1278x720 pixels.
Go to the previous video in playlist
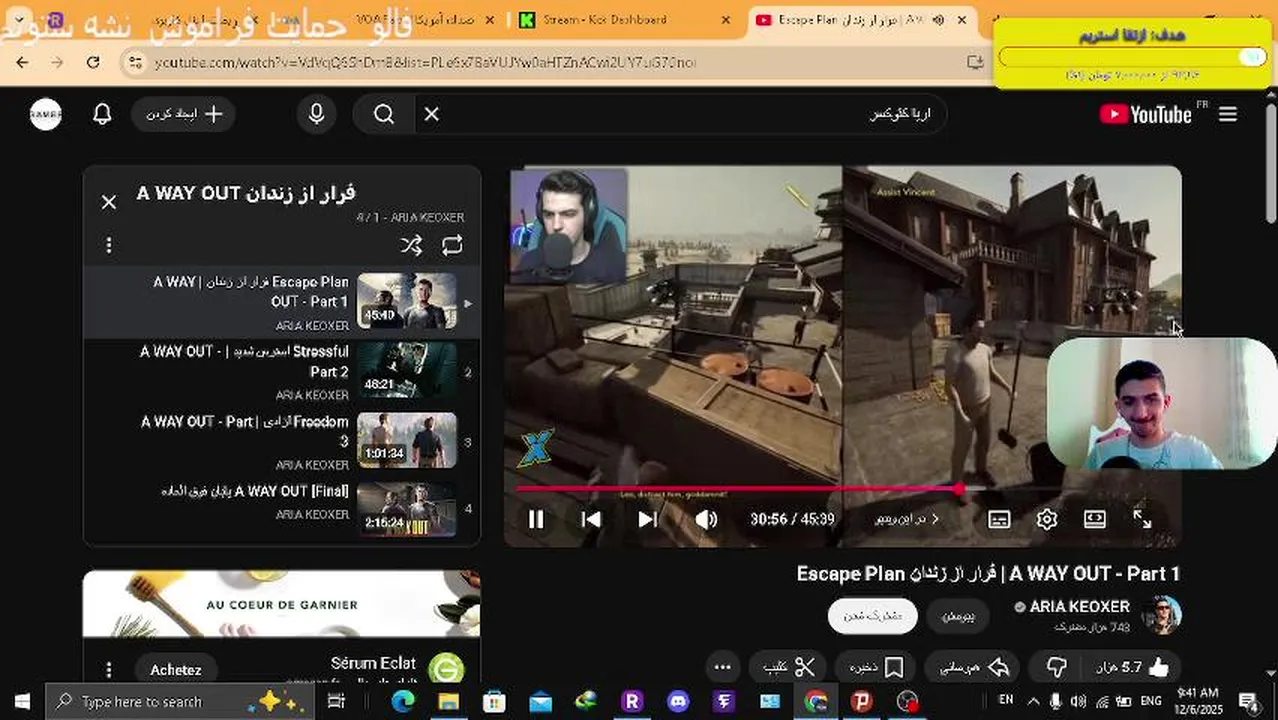(591, 519)
